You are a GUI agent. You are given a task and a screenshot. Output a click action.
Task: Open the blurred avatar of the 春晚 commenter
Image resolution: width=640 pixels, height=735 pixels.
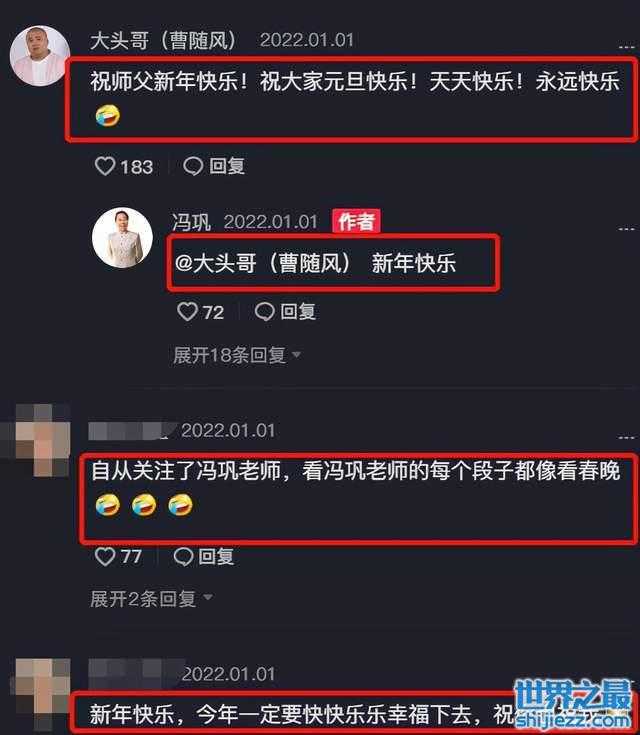click(x=42, y=441)
